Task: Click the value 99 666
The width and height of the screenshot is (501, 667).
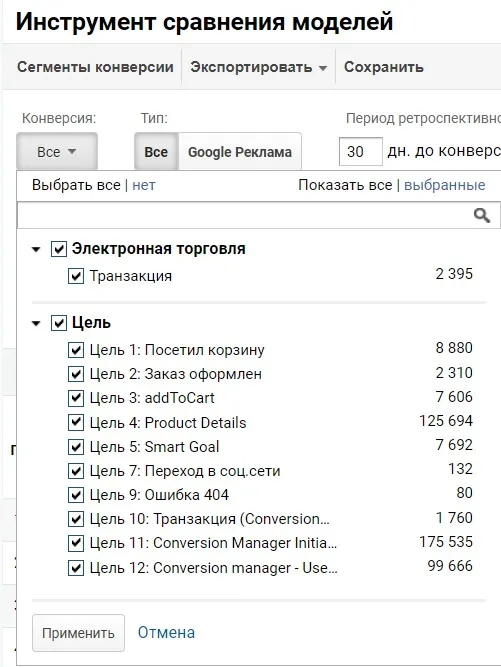Action: (x=450, y=566)
